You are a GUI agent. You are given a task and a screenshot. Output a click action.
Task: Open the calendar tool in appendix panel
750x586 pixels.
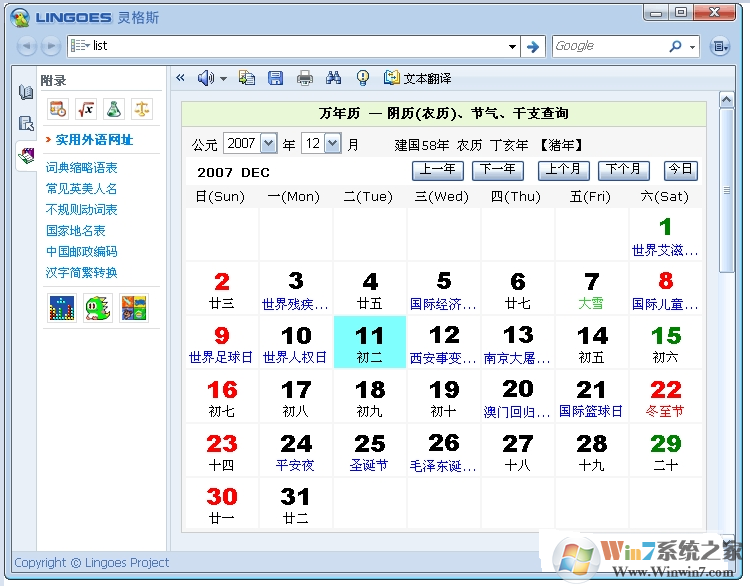[58, 109]
